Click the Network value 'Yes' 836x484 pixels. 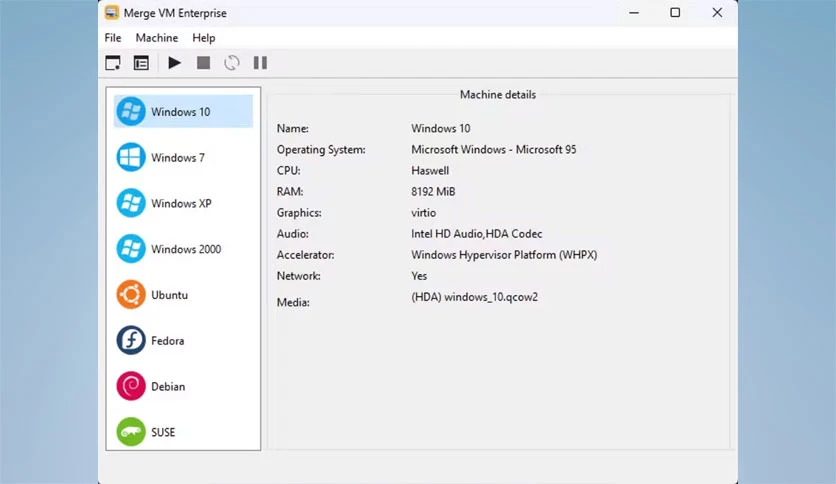(x=419, y=276)
